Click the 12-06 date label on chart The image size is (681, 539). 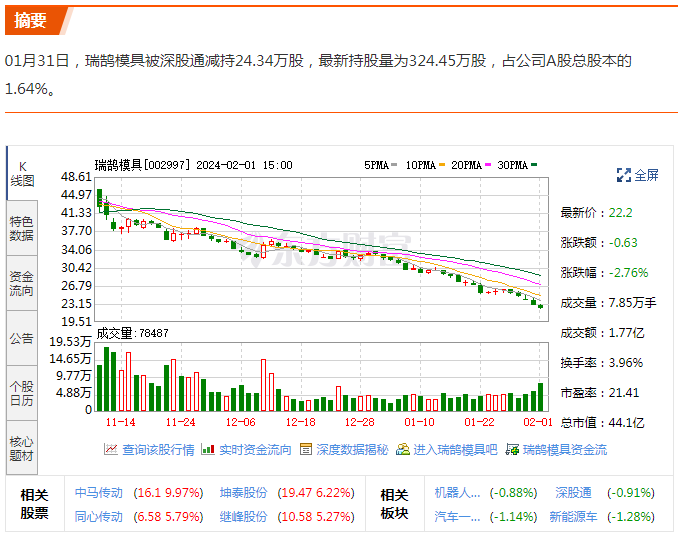point(241,422)
